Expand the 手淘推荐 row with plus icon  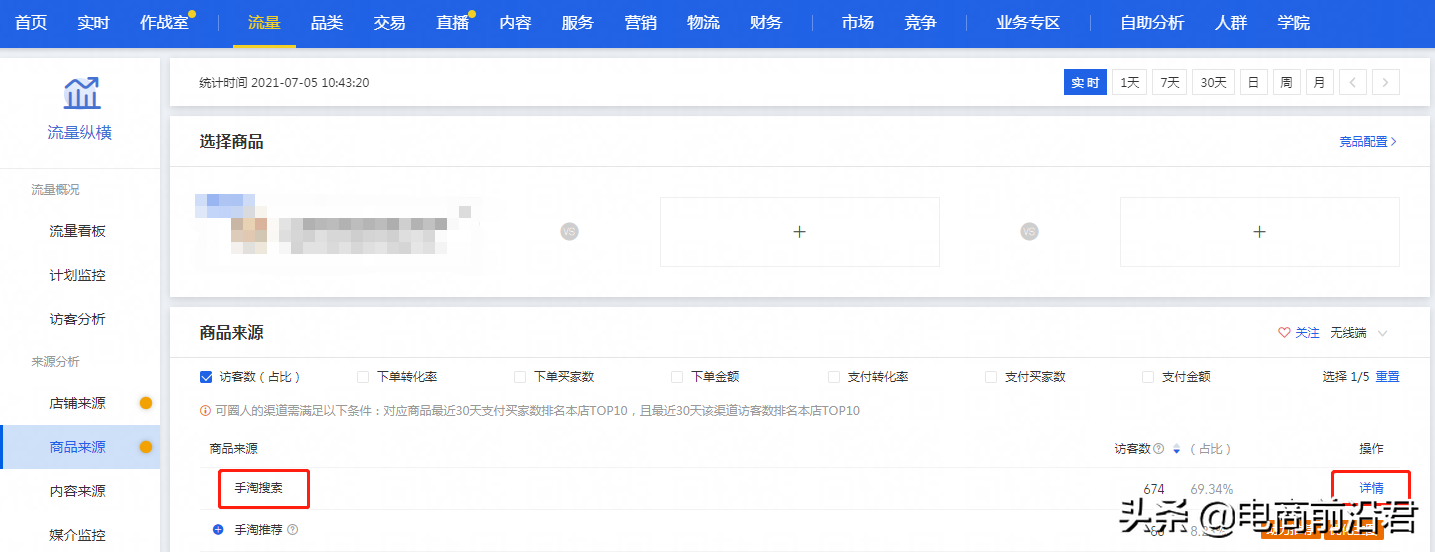(218, 530)
